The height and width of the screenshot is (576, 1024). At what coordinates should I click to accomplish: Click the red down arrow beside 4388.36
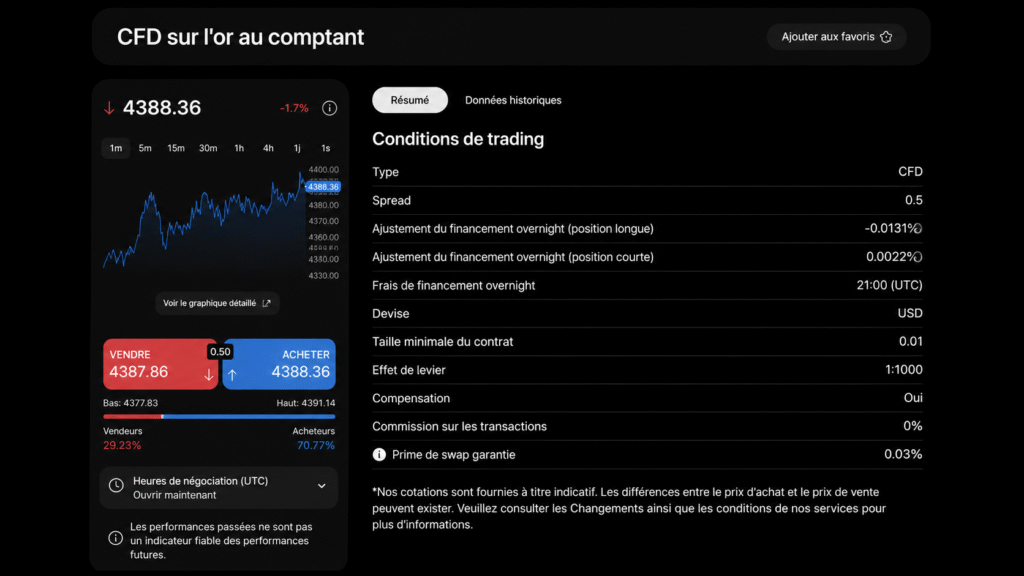[x=109, y=108]
